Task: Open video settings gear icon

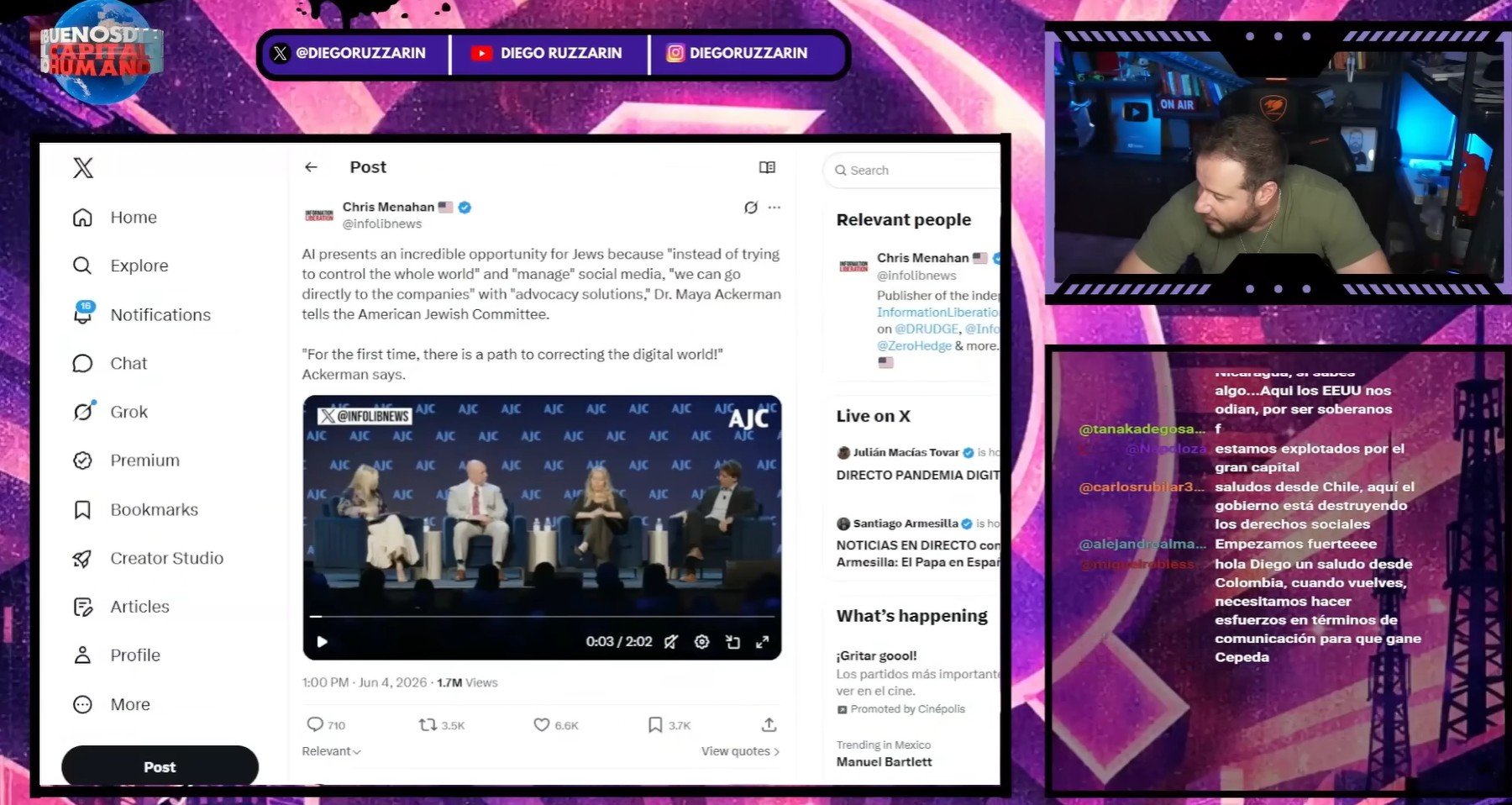Action: (x=702, y=642)
